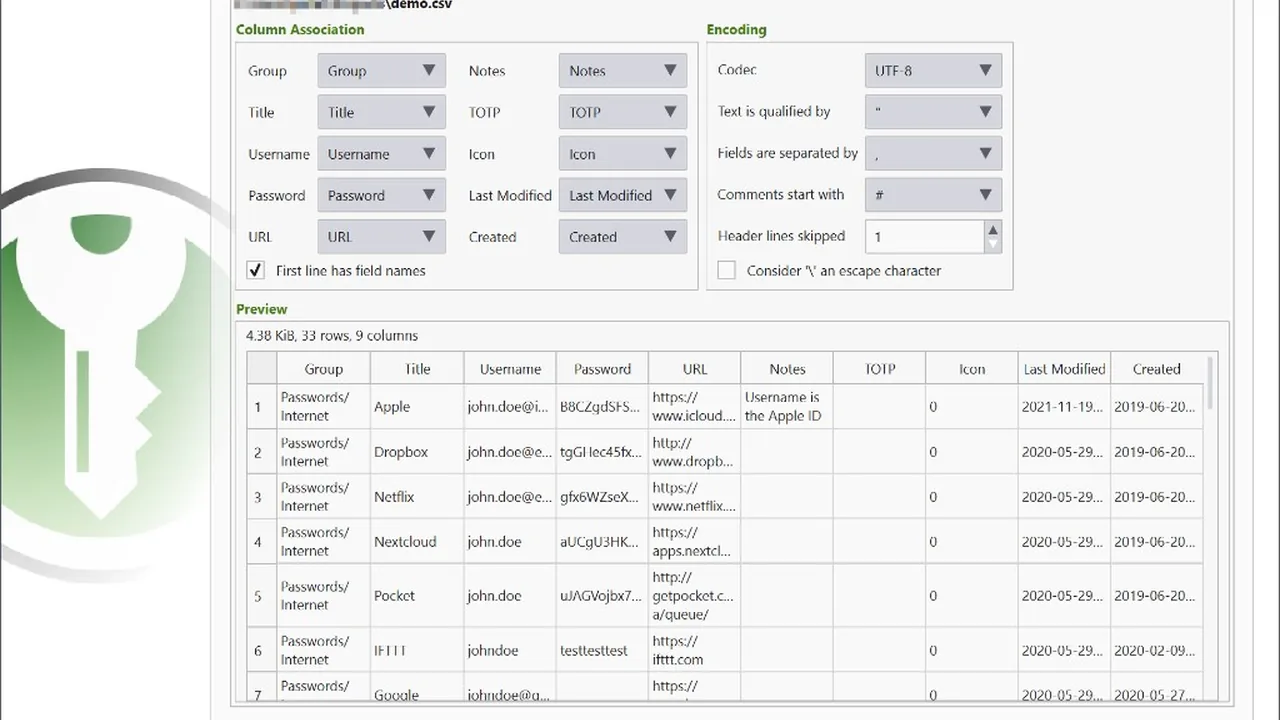Expand the Username column association dropdown
This screenshot has height=720, width=1280.
(381, 154)
